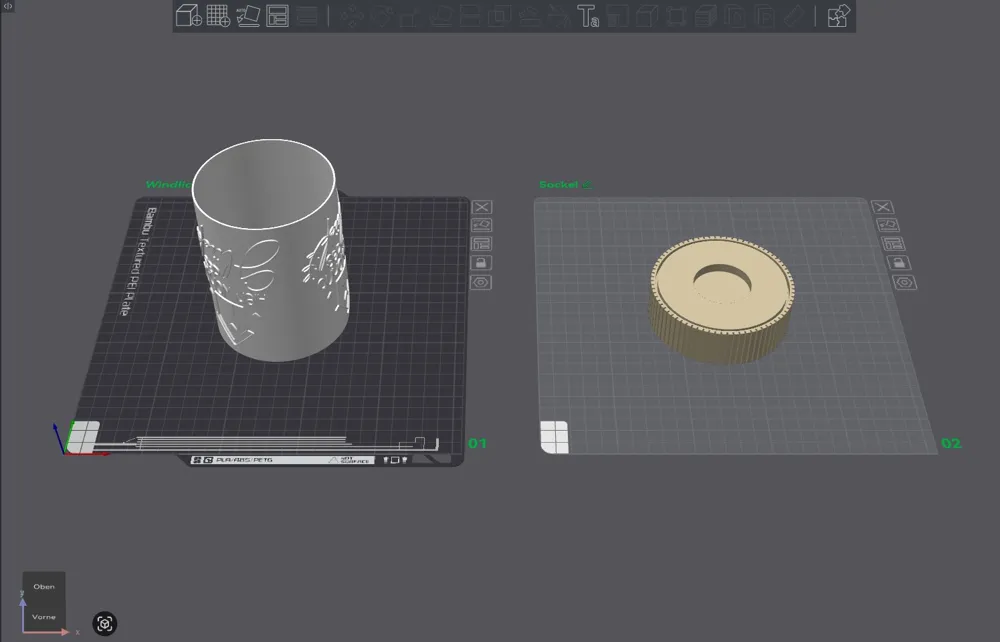This screenshot has width=1000, height=642.
Task: Toggle the lock on plate 01
Action: pos(481,263)
